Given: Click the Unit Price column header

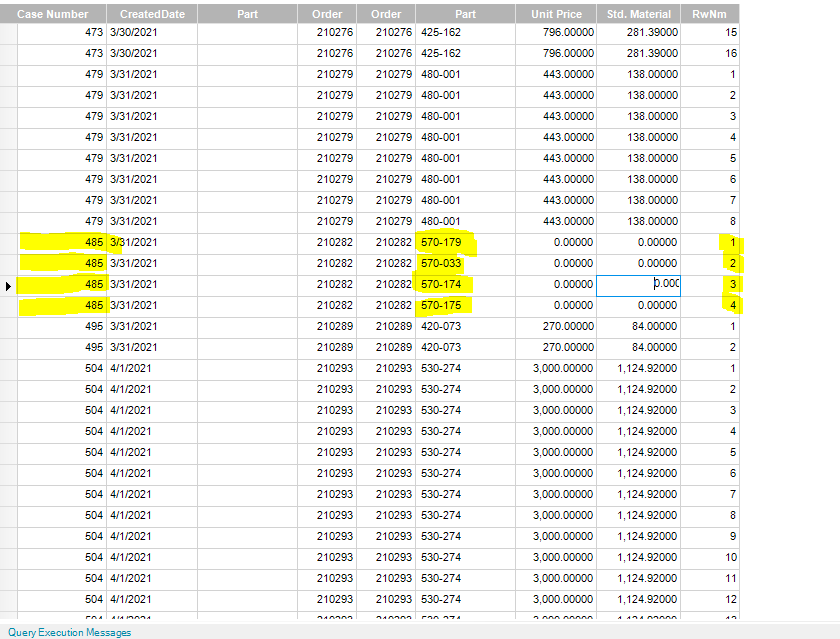Looking at the screenshot, I should [556, 14].
